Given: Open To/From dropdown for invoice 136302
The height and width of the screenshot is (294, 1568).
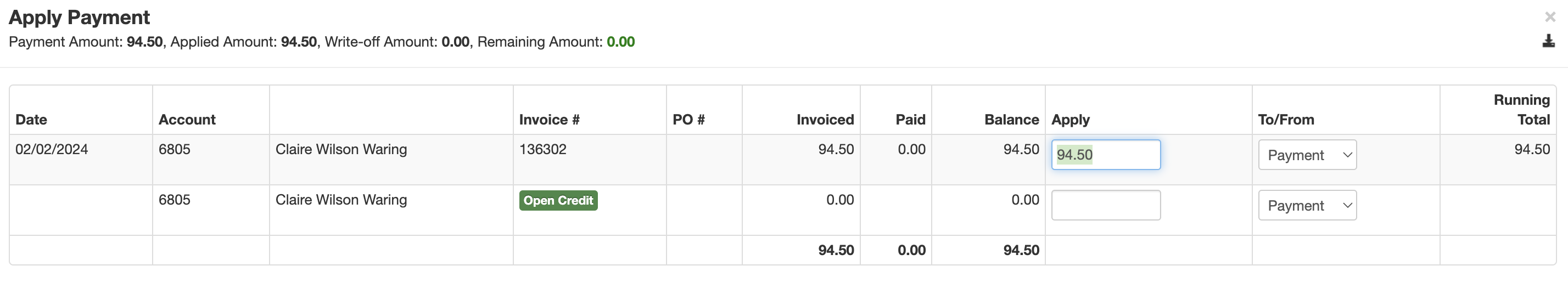Looking at the screenshot, I should tap(1307, 155).
